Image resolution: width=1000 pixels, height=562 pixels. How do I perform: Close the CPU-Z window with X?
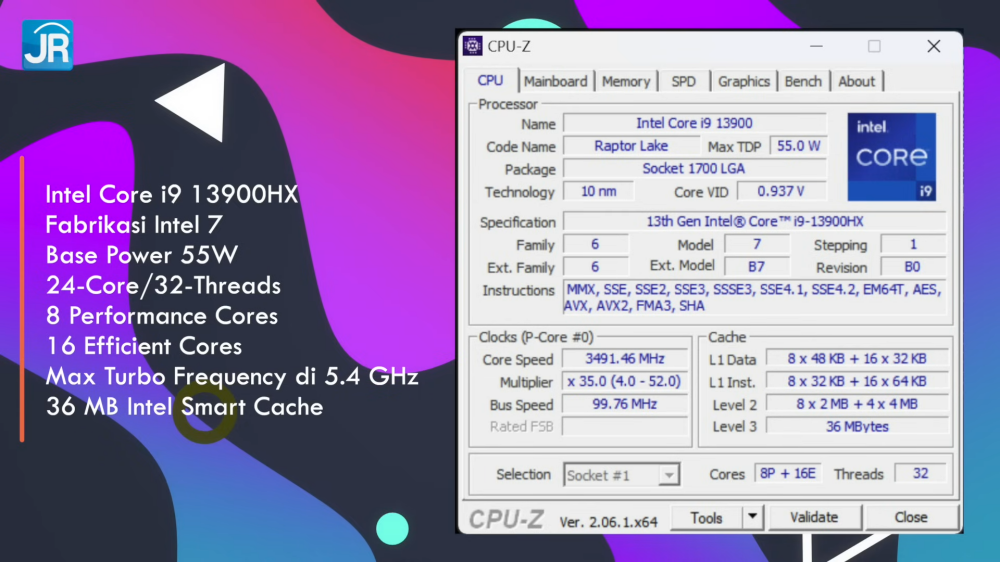coord(933,46)
